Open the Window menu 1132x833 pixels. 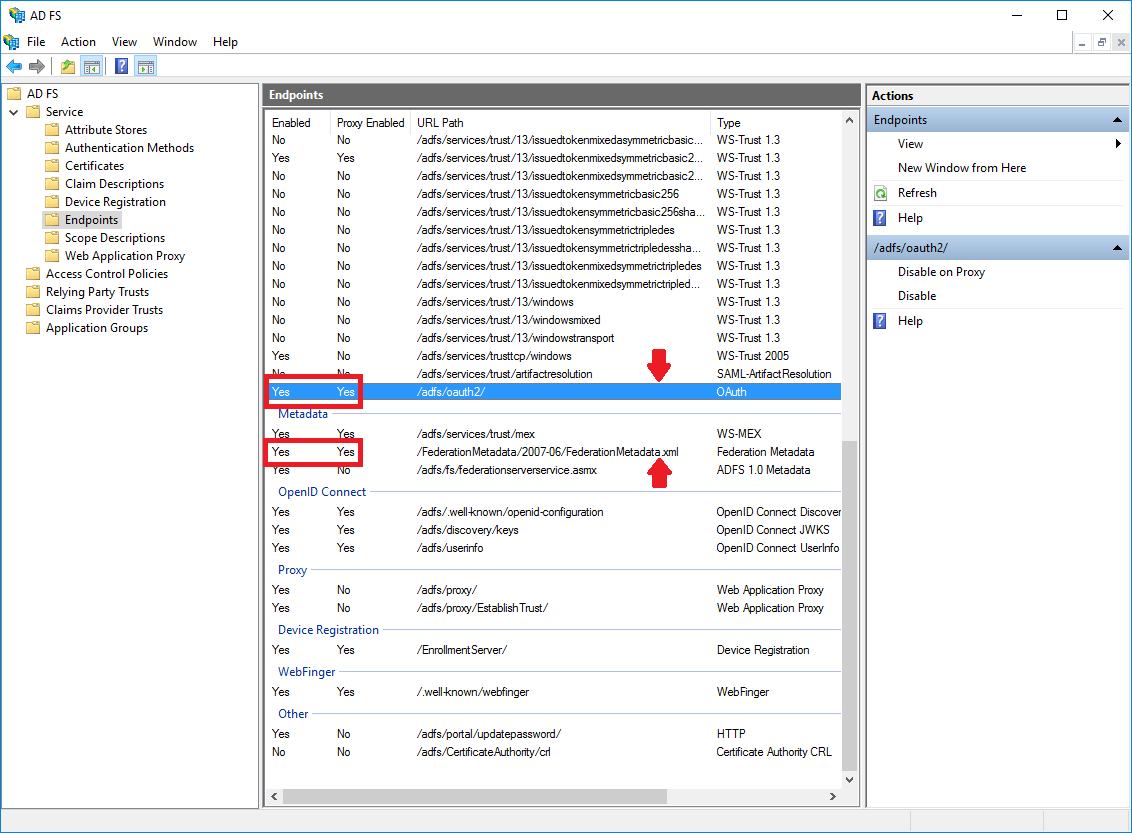pos(174,42)
